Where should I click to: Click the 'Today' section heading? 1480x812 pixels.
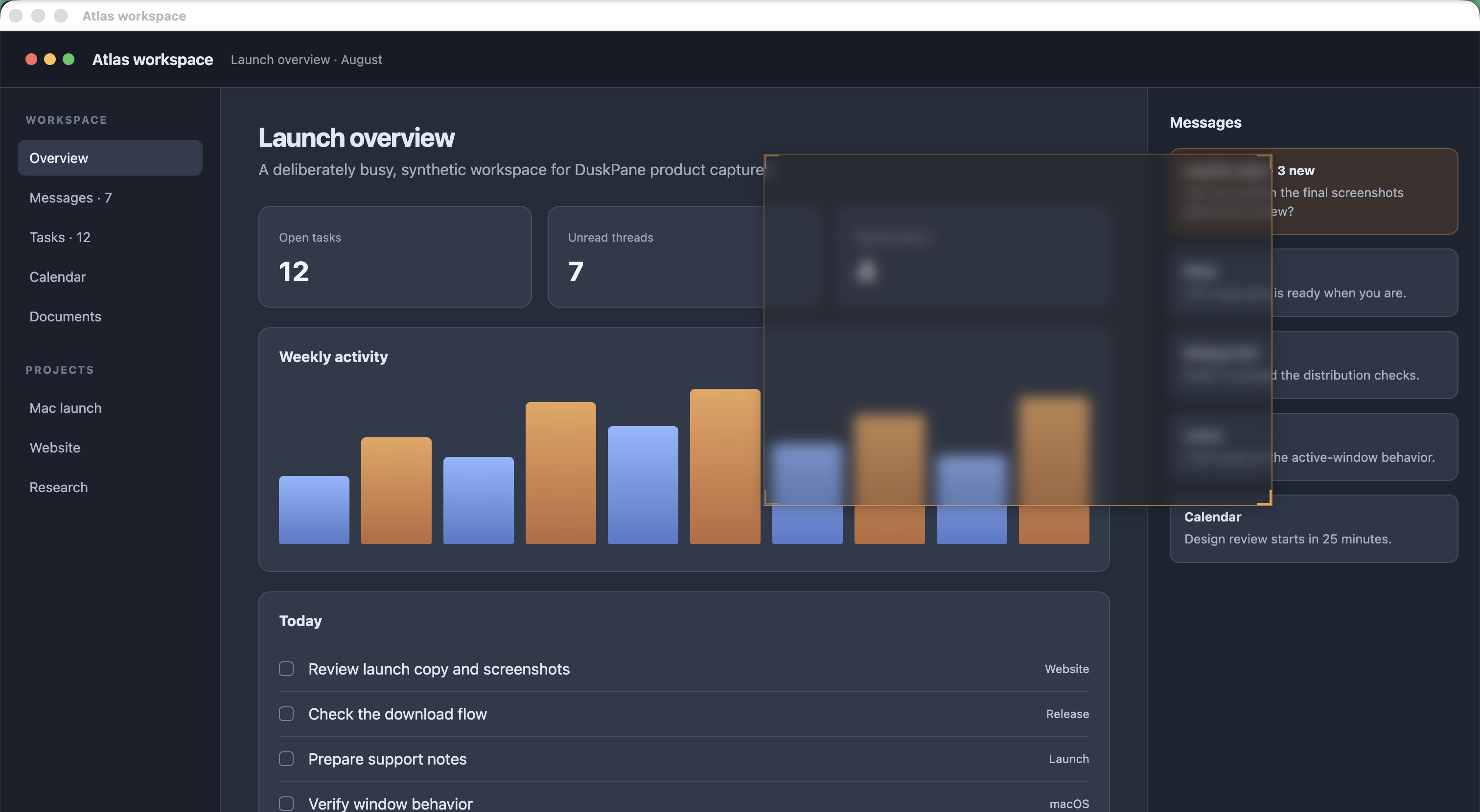click(x=301, y=621)
